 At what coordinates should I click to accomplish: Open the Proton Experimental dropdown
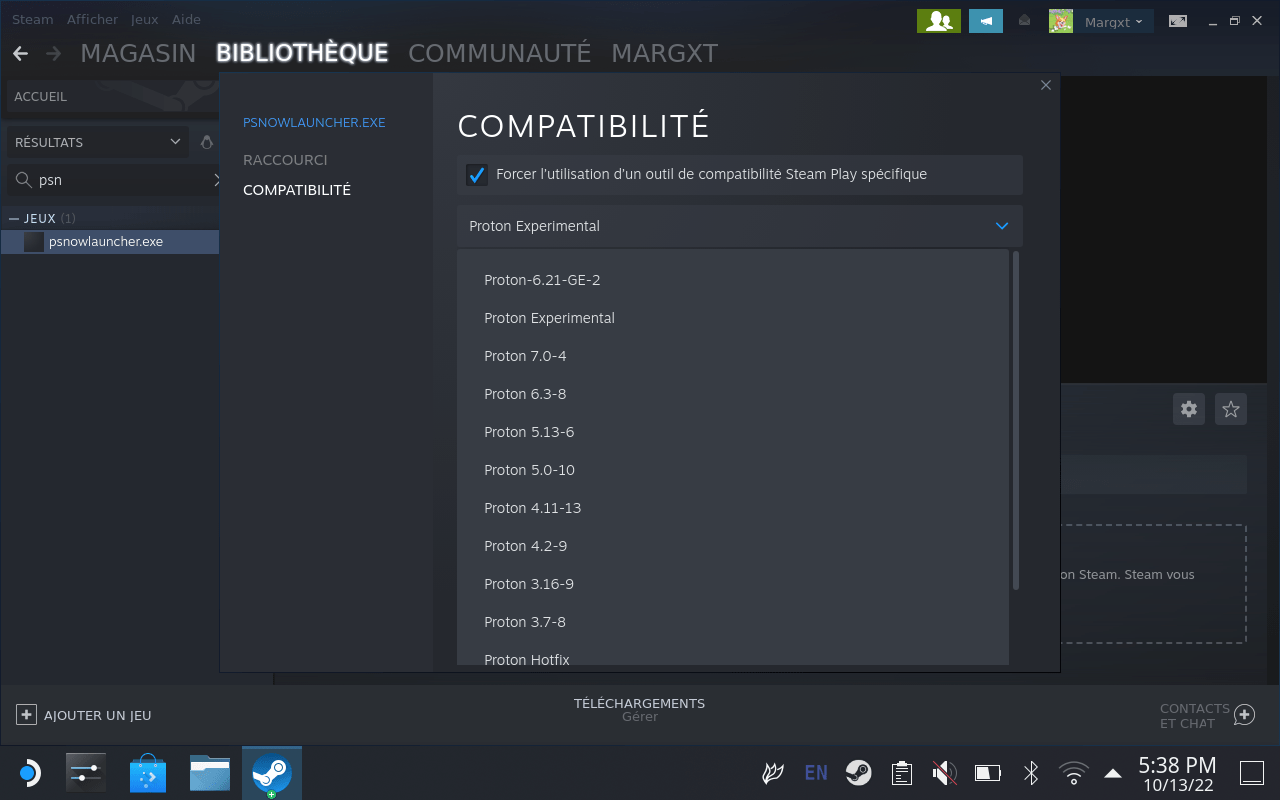tap(740, 226)
